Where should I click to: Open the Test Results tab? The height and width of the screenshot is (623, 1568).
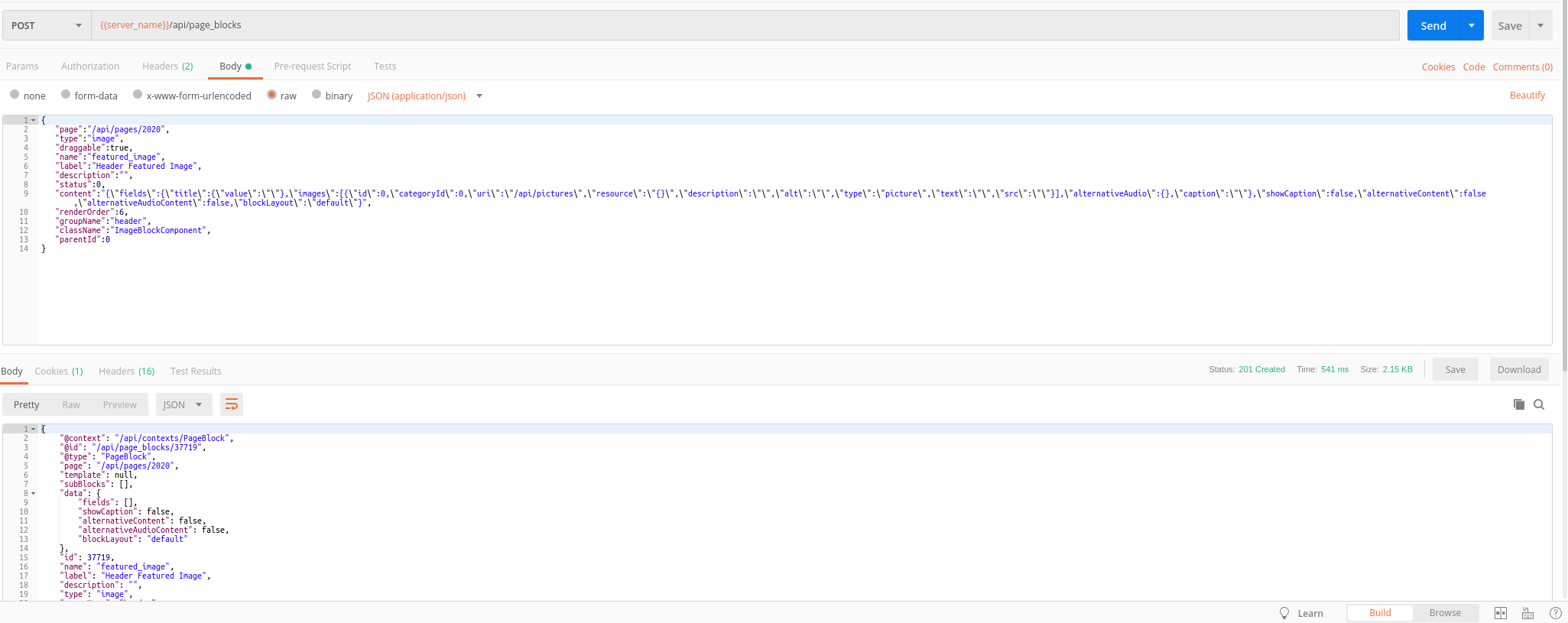(196, 371)
